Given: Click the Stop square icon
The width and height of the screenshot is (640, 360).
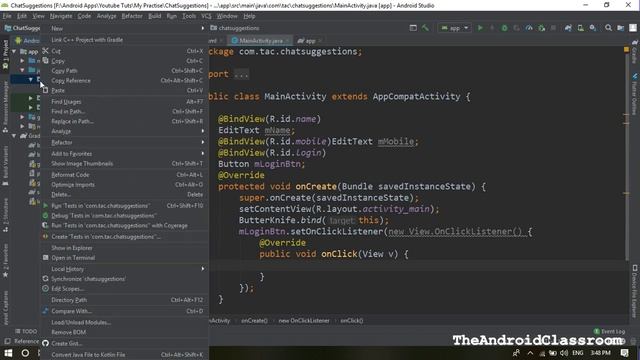Looking at the screenshot, I should (553, 28).
